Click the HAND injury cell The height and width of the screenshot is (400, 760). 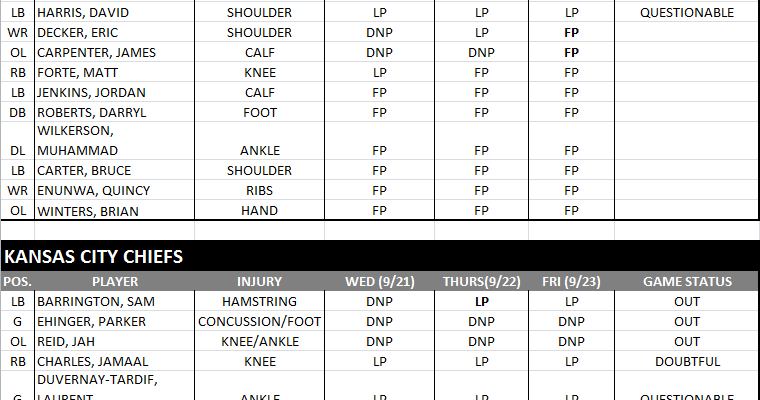point(259,211)
